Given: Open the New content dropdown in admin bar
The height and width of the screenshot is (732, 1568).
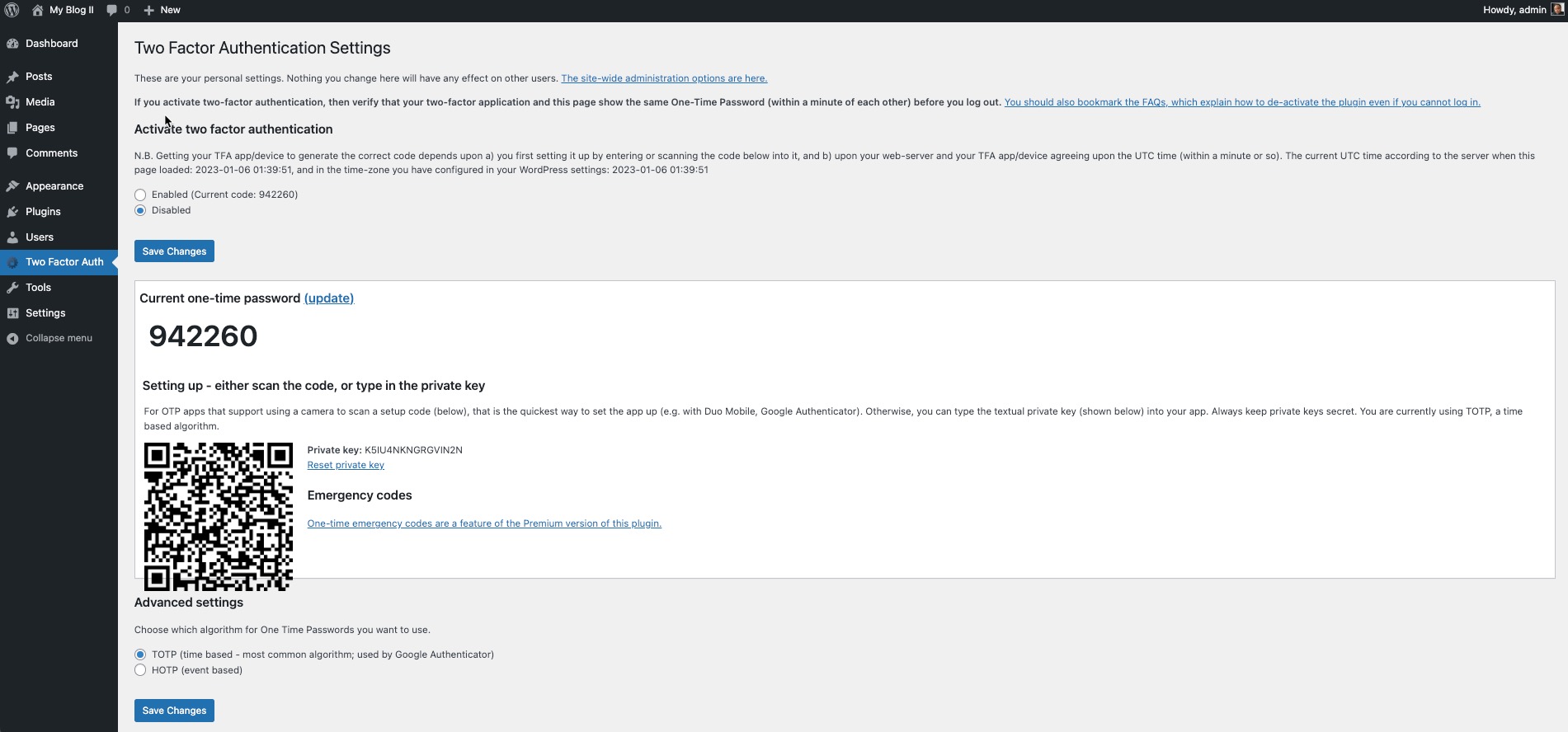Looking at the screenshot, I should click(x=162, y=10).
